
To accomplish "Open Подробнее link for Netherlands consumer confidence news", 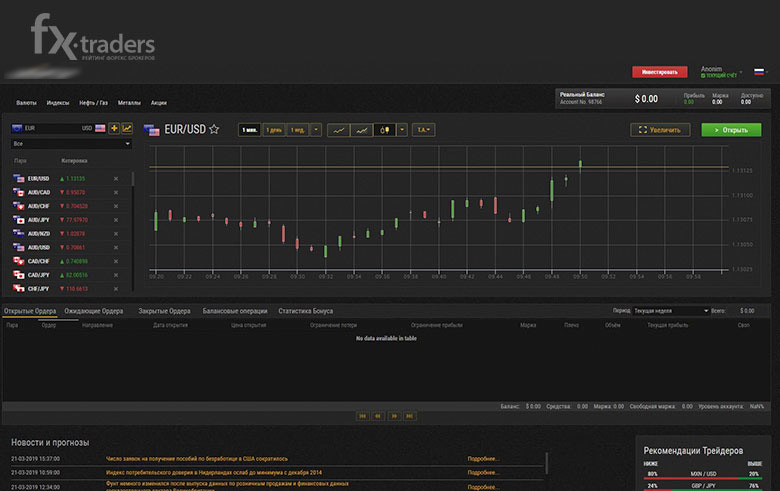I will 483,472.
